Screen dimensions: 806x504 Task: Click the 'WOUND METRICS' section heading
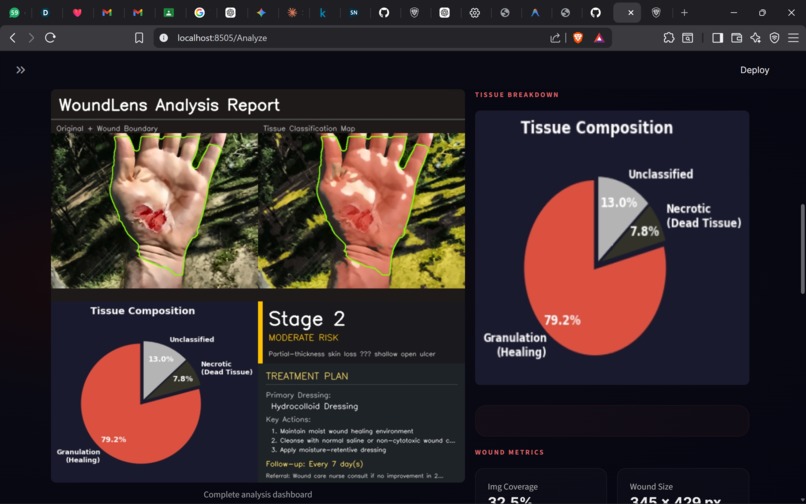click(509, 453)
